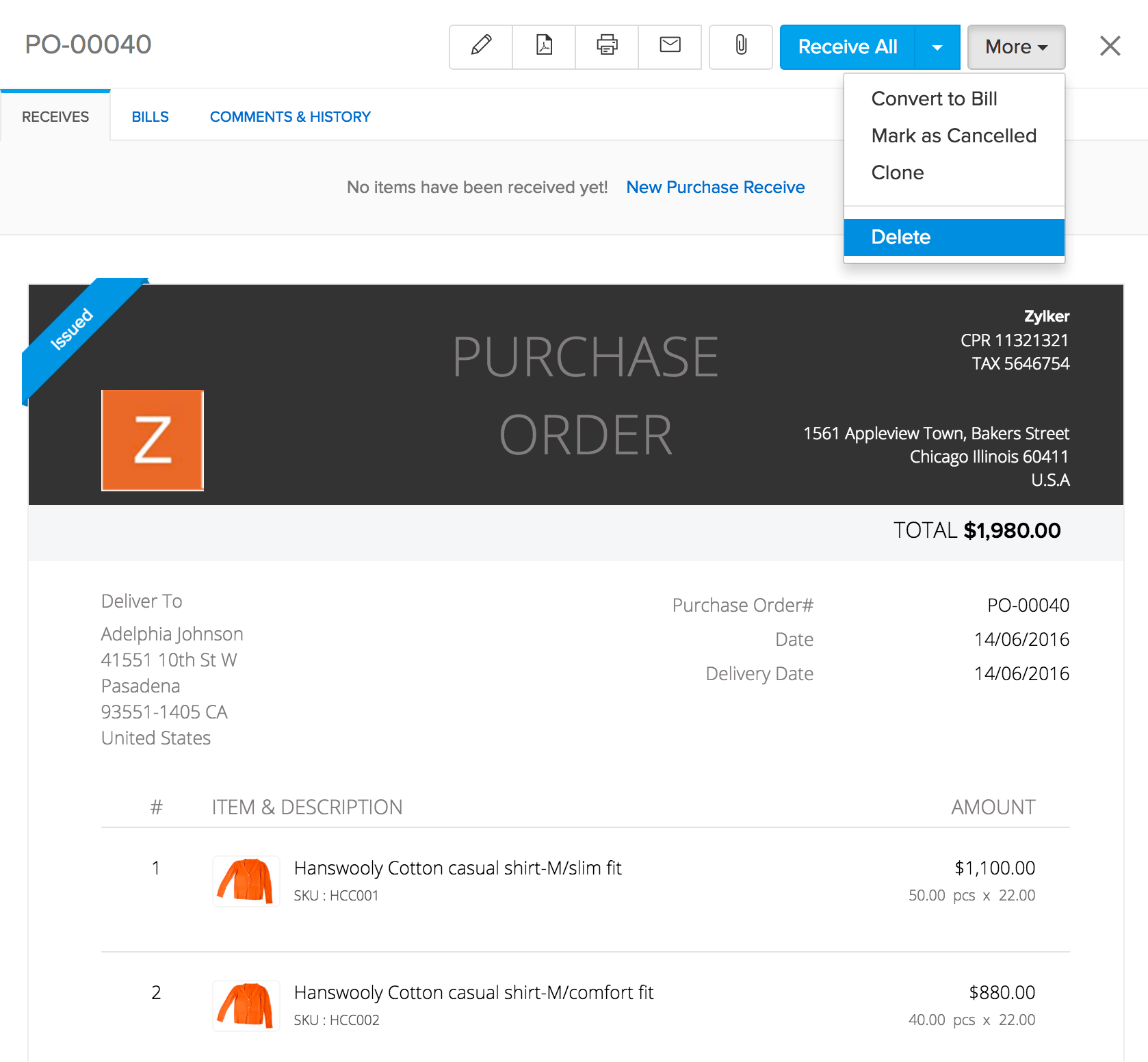Select the Receives tab

click(x=55, y=117)
